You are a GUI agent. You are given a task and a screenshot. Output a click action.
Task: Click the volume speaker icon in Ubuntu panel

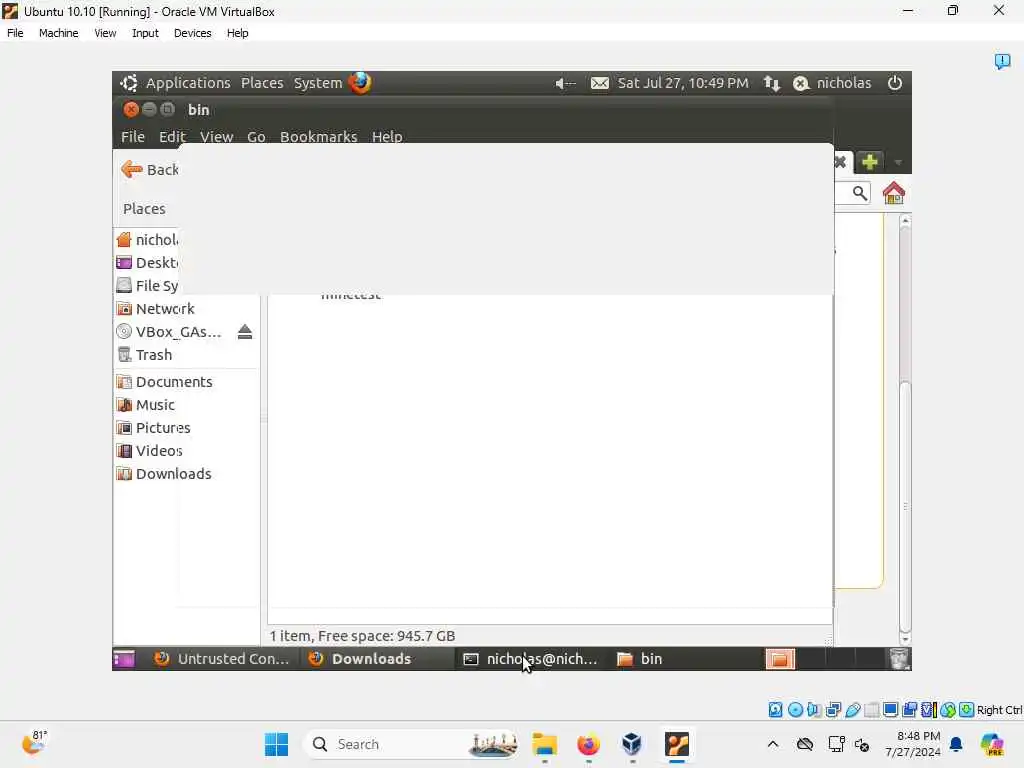(x=565, y=83)
